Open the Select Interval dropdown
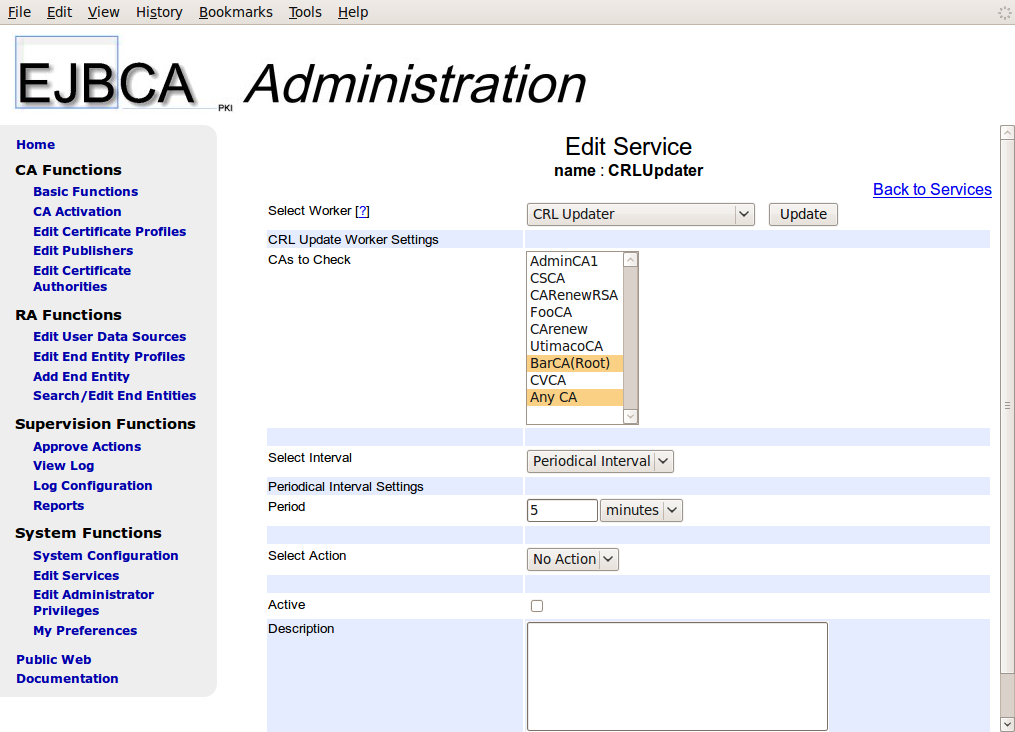The image size is (1015, 732). pos(600,461)
